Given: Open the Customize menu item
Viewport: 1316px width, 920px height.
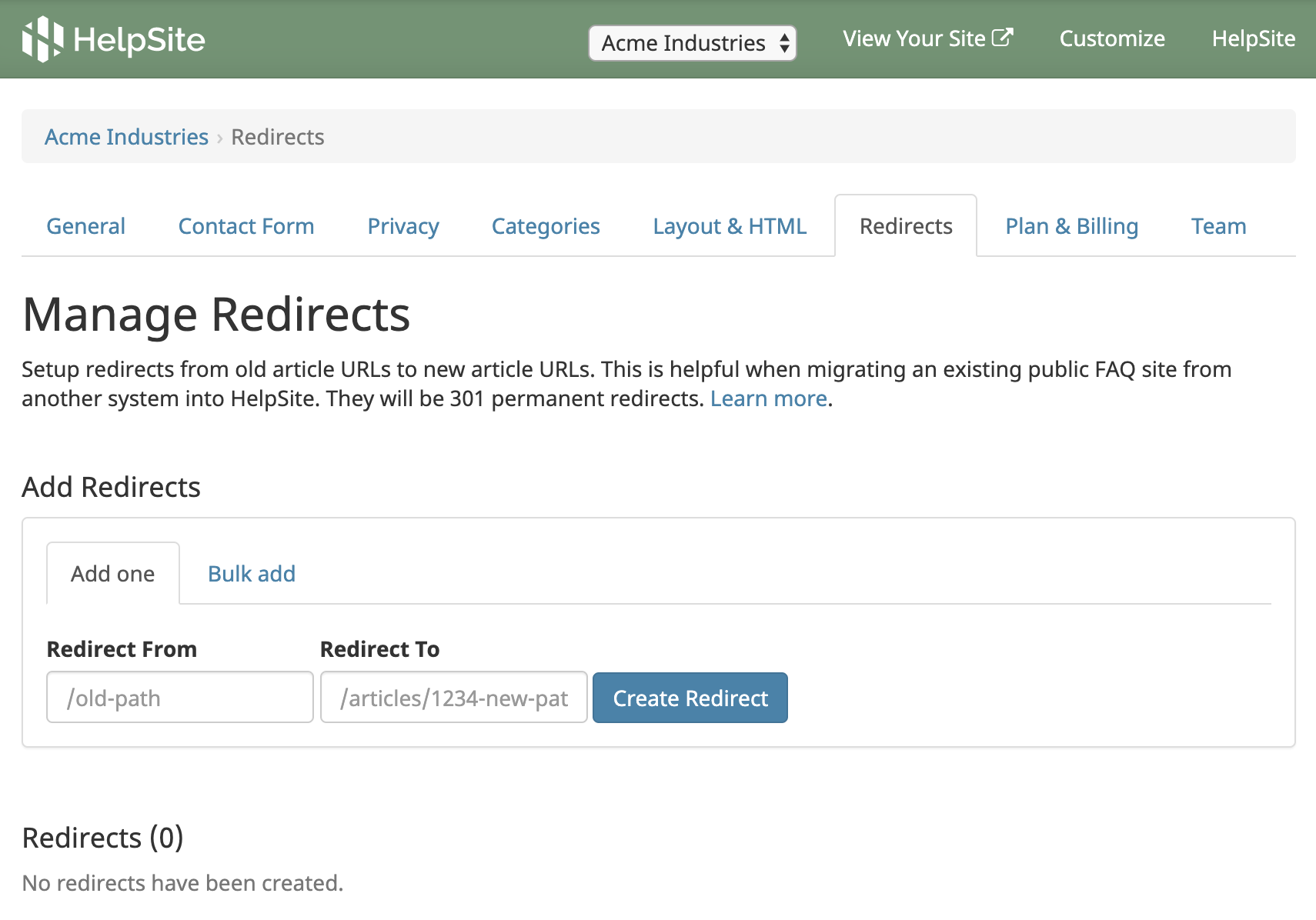Looking at the screenshot, I should click(x=1112, y=38).
